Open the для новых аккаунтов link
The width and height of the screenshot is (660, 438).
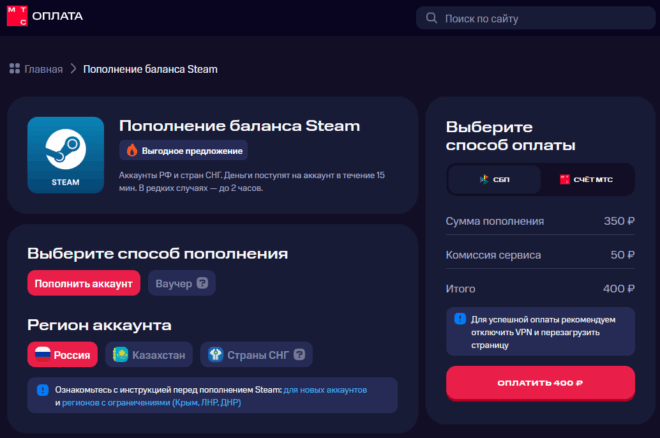point(325,390)
